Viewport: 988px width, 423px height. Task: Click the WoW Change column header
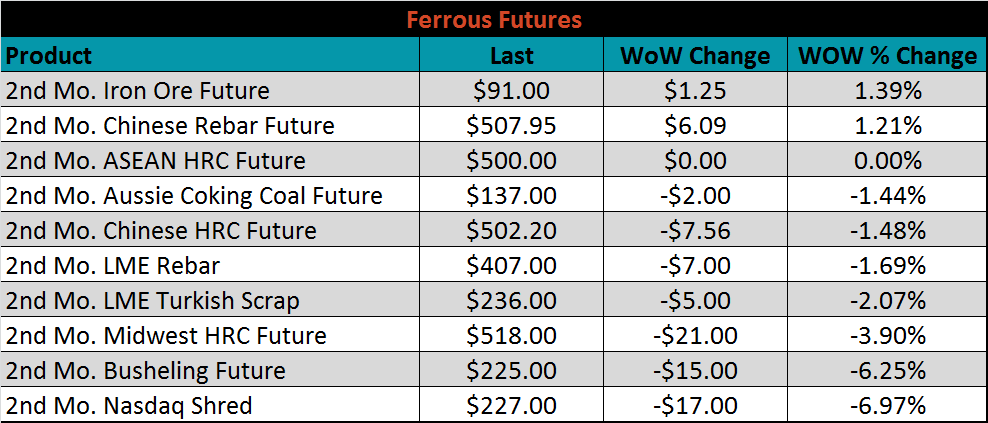[x=695, y=55]
